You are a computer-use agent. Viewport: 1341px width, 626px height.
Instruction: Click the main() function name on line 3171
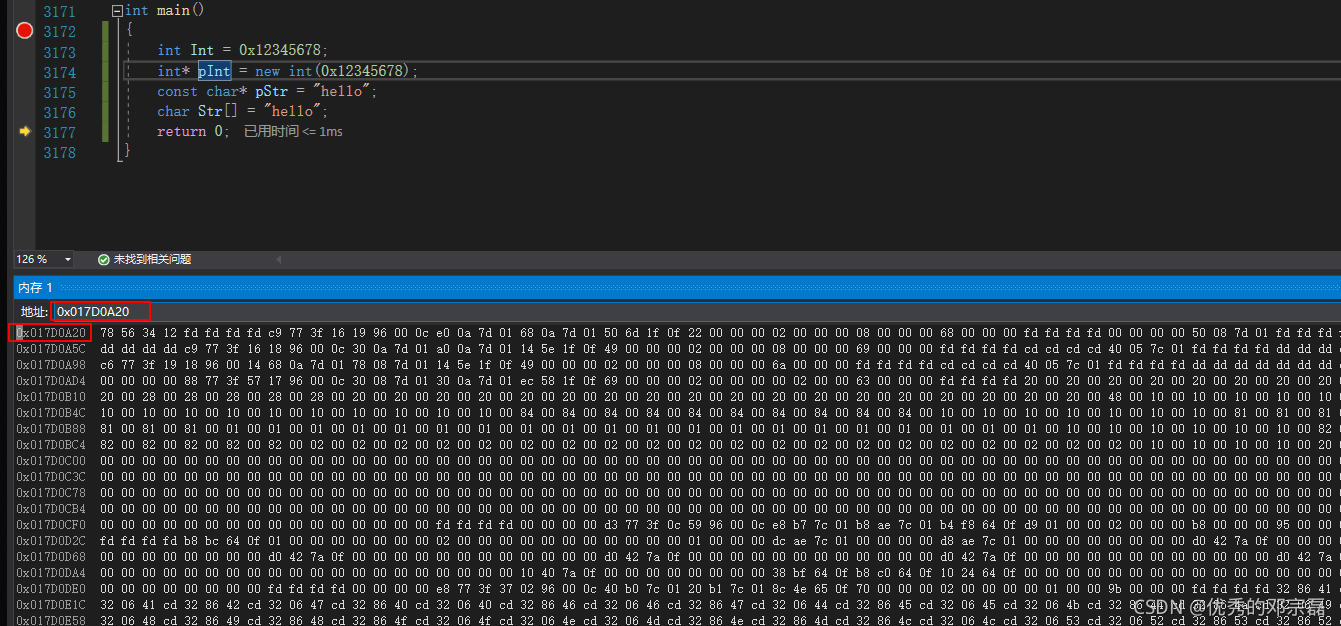tap(181, 11)
